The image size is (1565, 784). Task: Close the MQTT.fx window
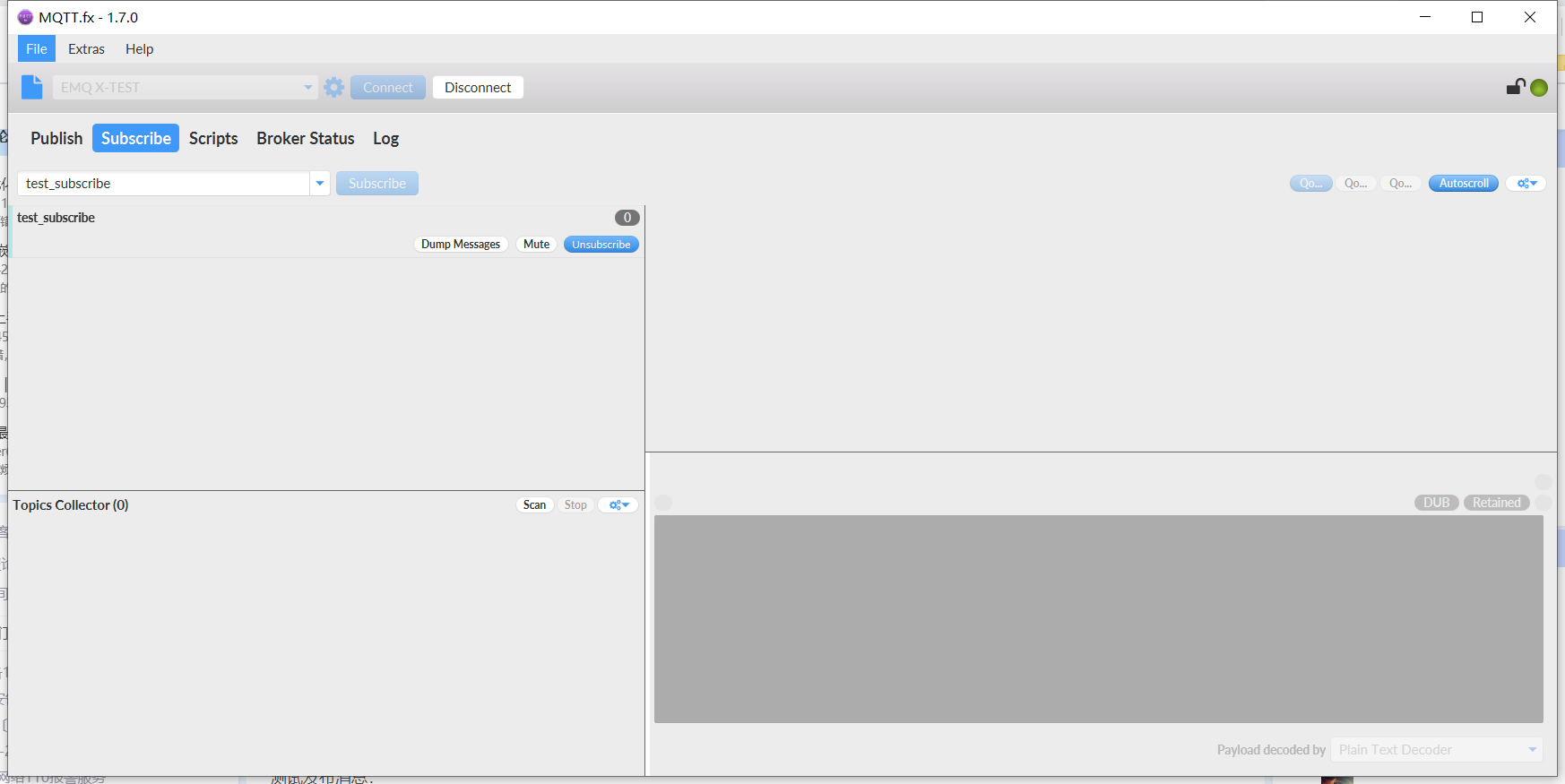pos(1530,17)
